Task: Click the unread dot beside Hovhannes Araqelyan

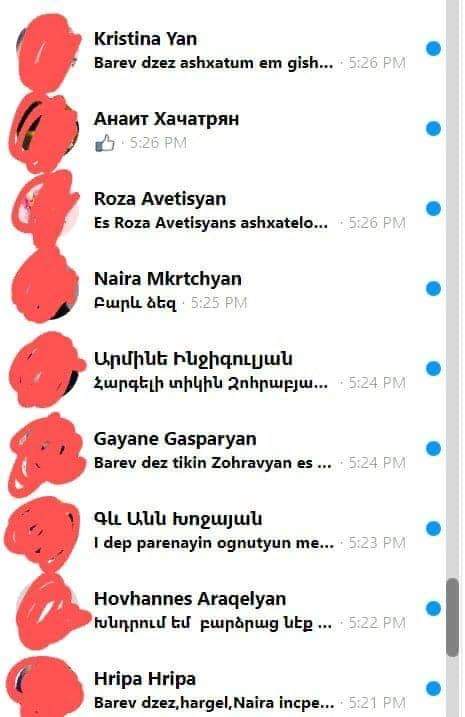Action: pos(433,609)
